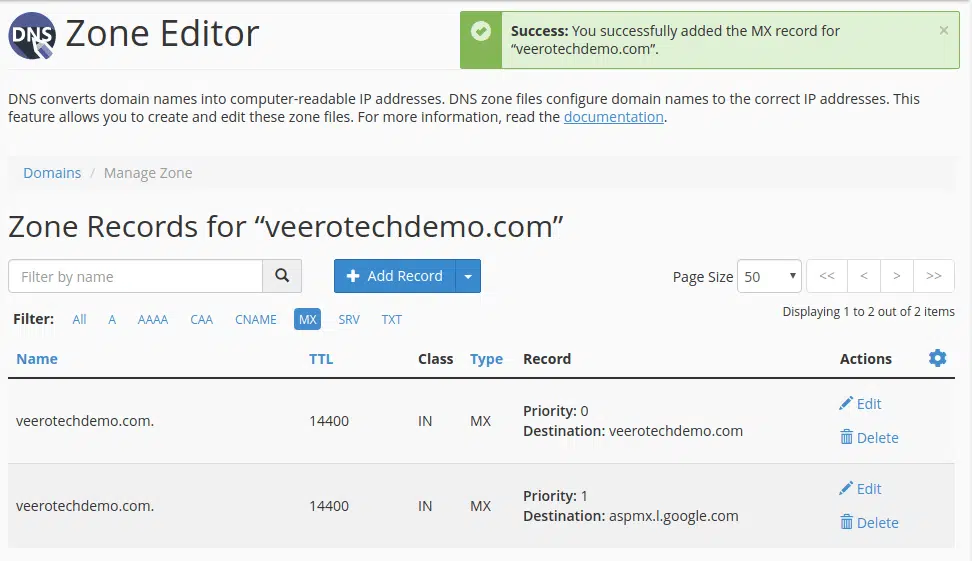Delete the aspmx.l.google.com MX record
This screenshot has width=972, height=561.
coord(869,523)
